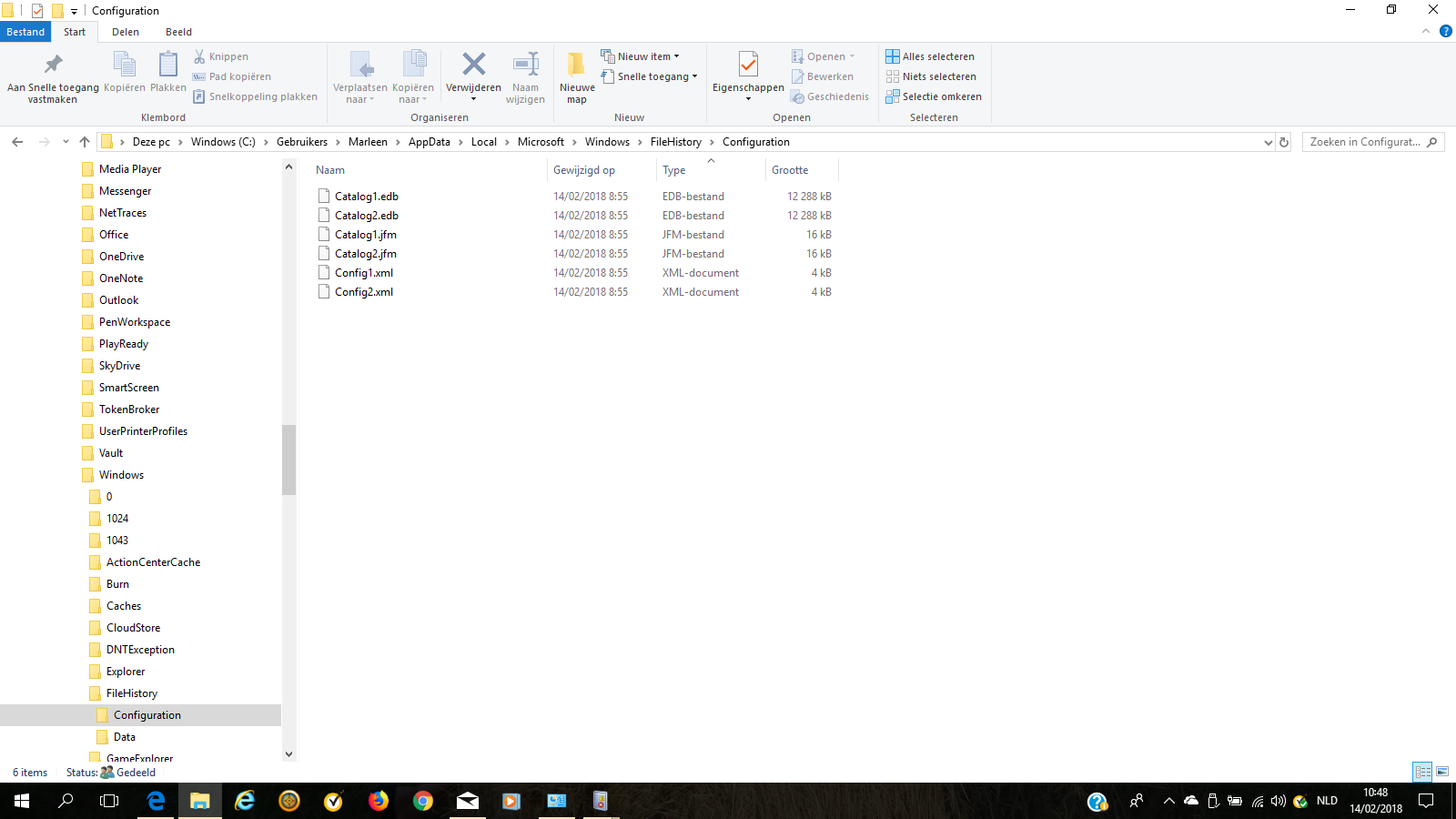This screenshot has height=819, width=1456.
Task: Open recent locations dropdown arrow
Action: (66, 142)
